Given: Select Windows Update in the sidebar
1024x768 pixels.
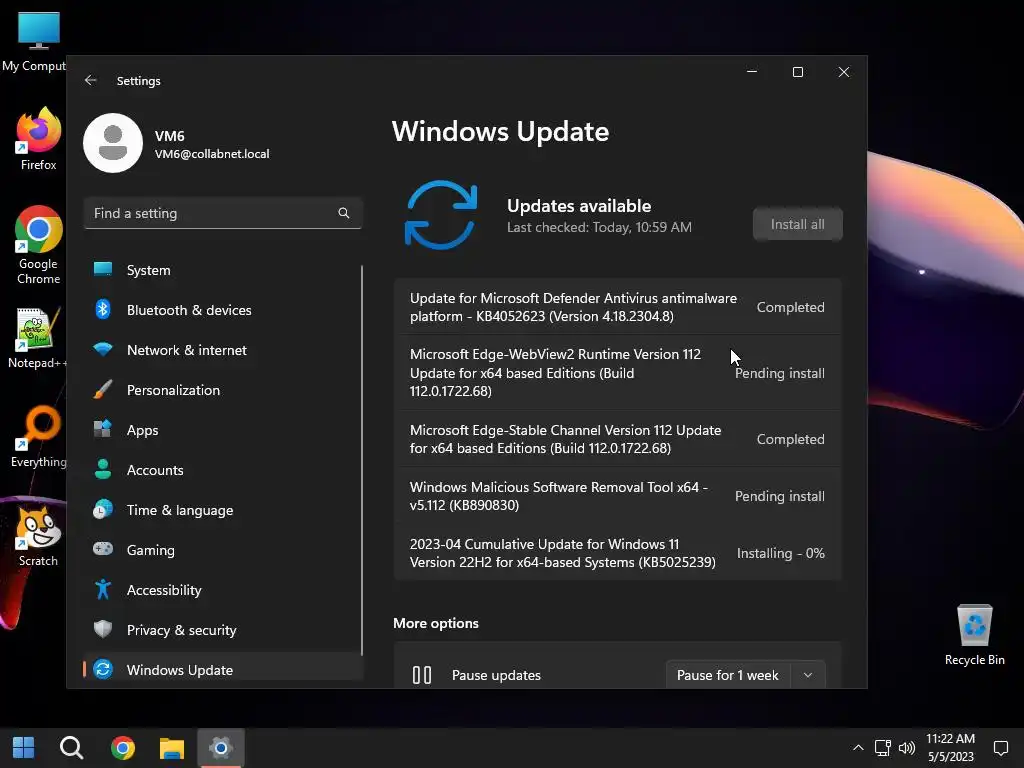Looking at the screenshot, I should (222, 669).
